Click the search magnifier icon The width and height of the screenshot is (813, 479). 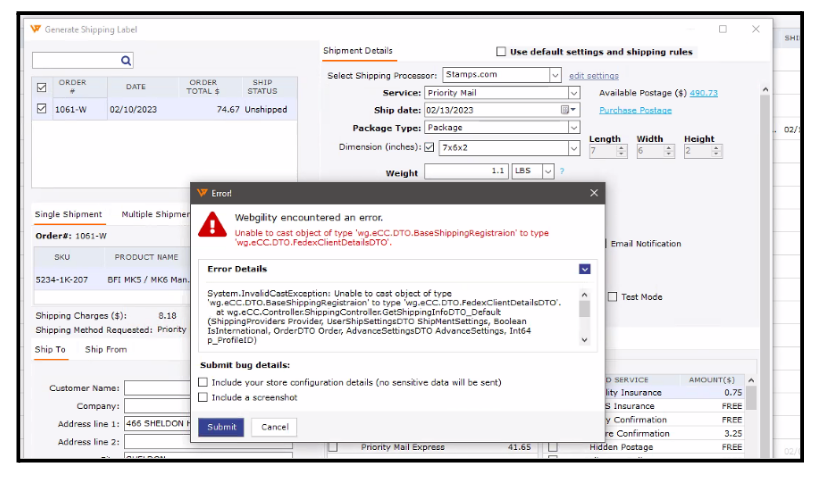coord(126,61)
